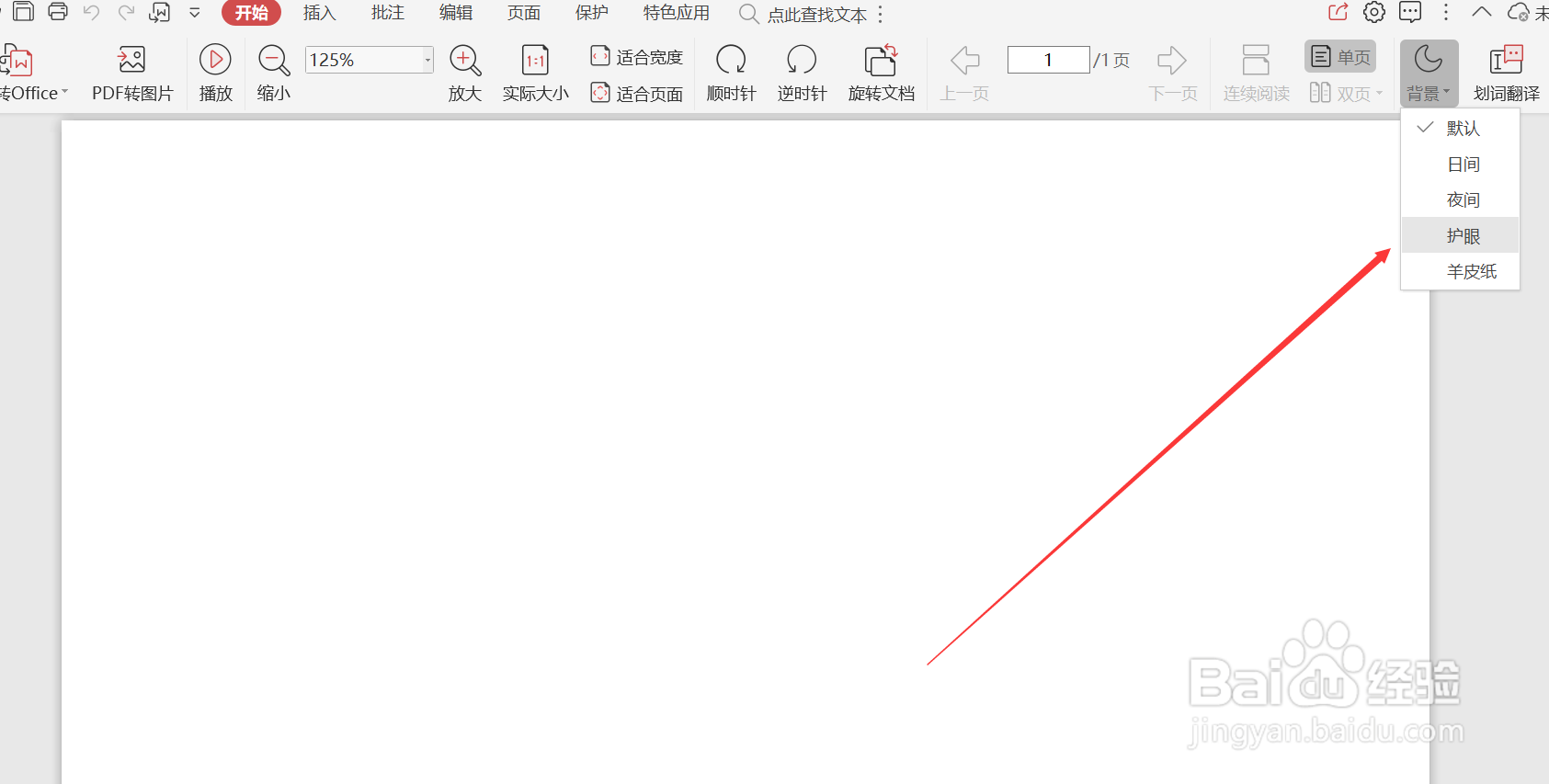
Task: Click the cloud sync status icon
Action: (1519, 13)
